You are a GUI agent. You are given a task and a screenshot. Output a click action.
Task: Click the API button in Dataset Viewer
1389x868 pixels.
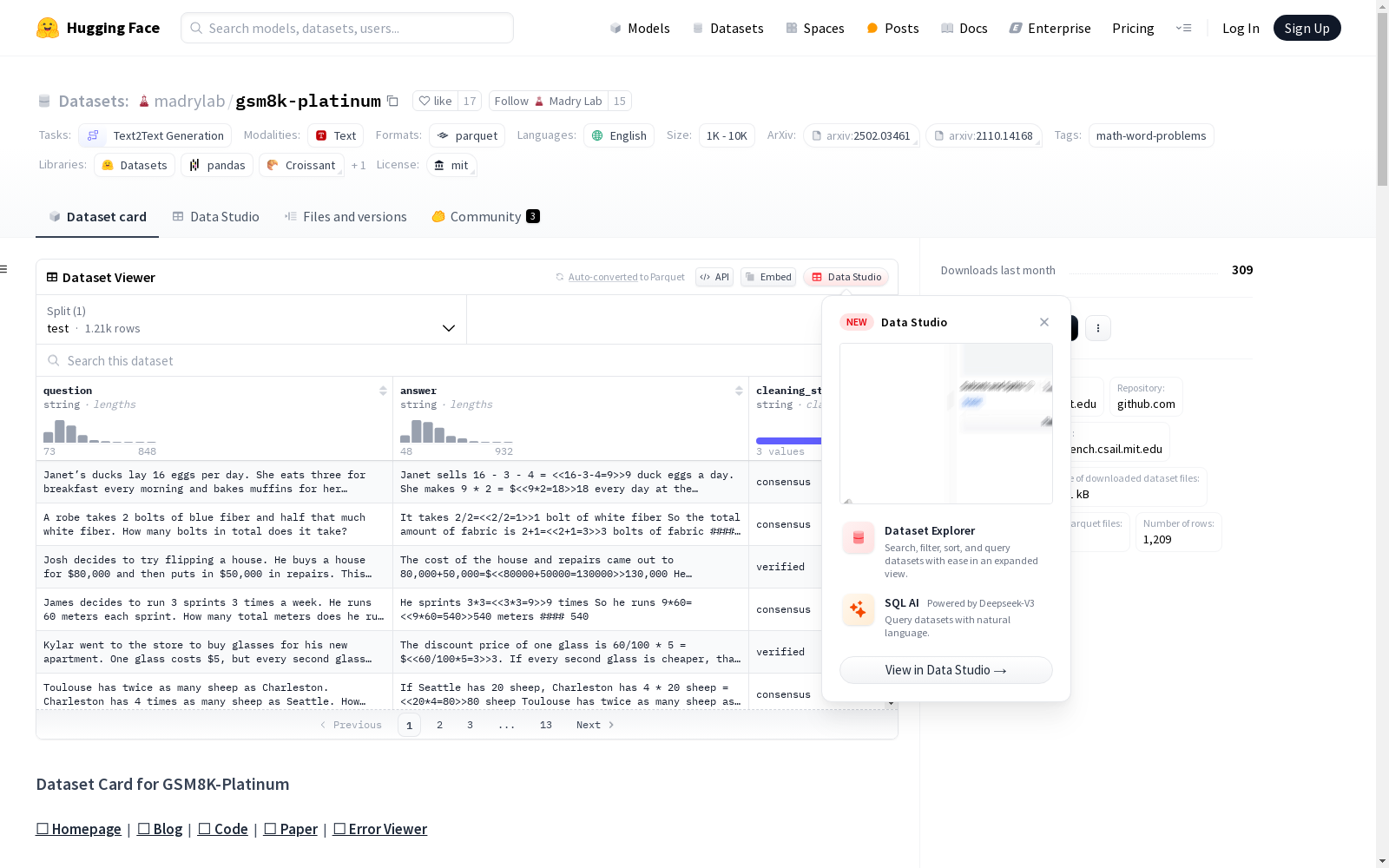pos(714,277)
